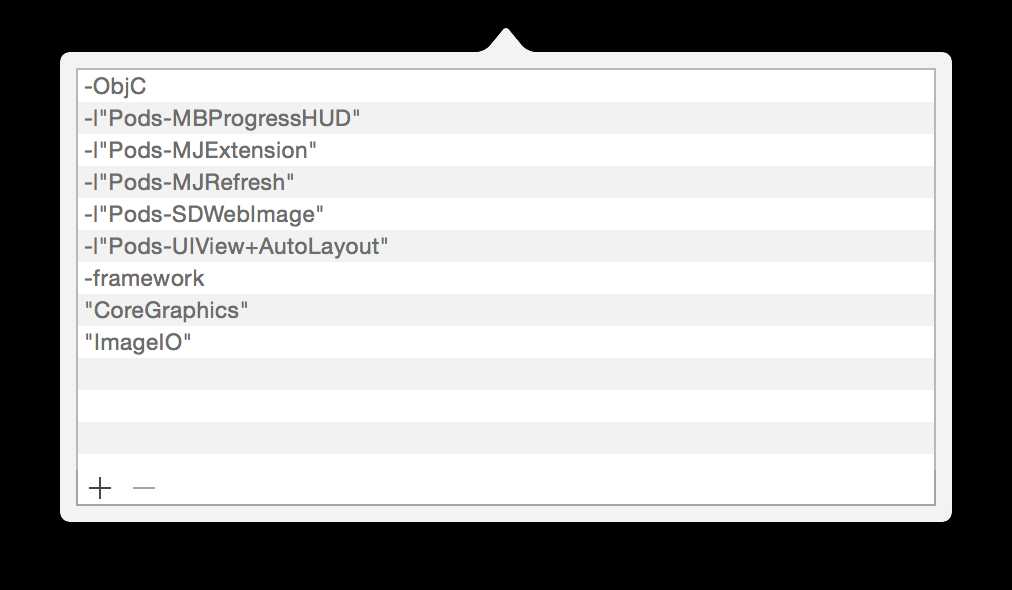Click first empty row below "ImageIO"
This screenshot has height=590, width=1012.
[506, 374]
